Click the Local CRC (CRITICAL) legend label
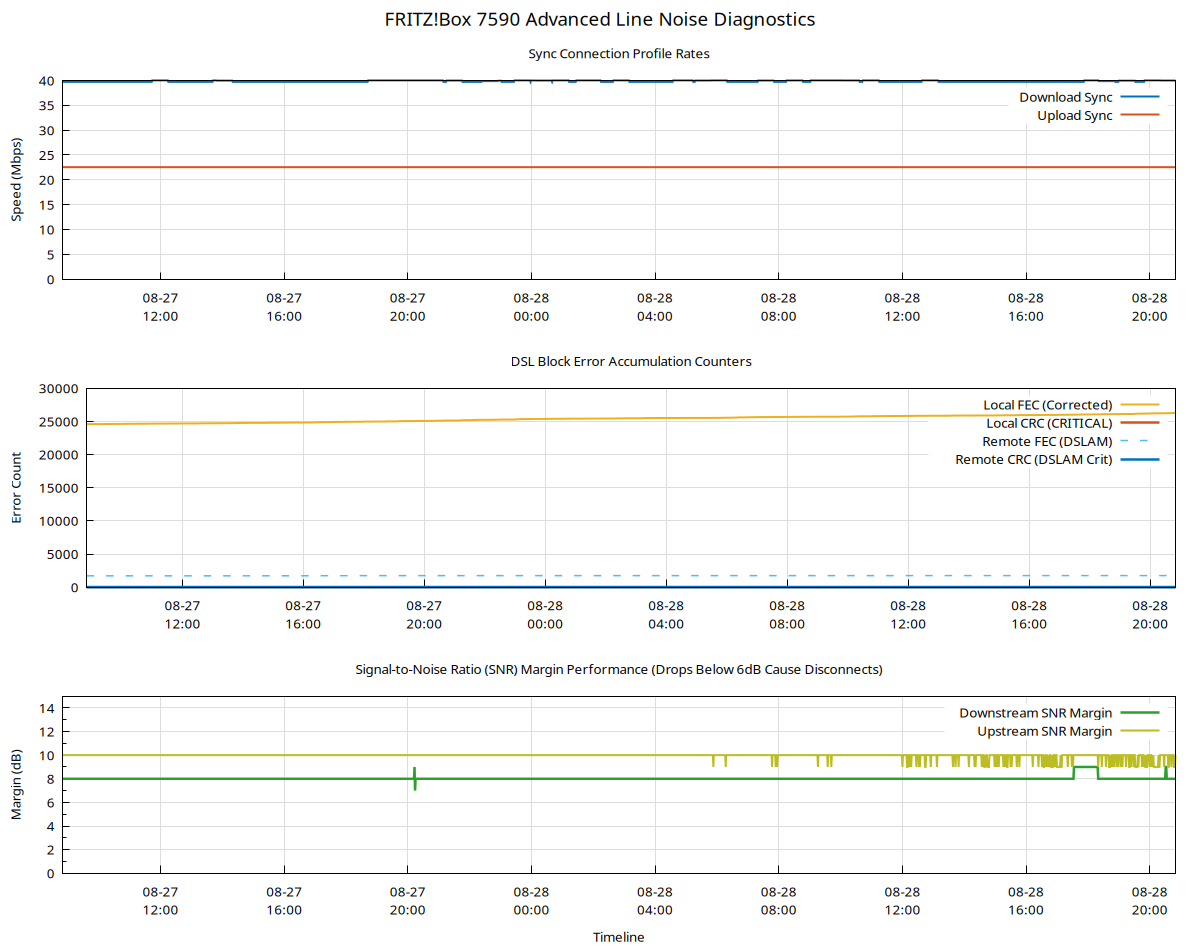This screenshot has width=1200, height=950. [x=1049, y=423]
